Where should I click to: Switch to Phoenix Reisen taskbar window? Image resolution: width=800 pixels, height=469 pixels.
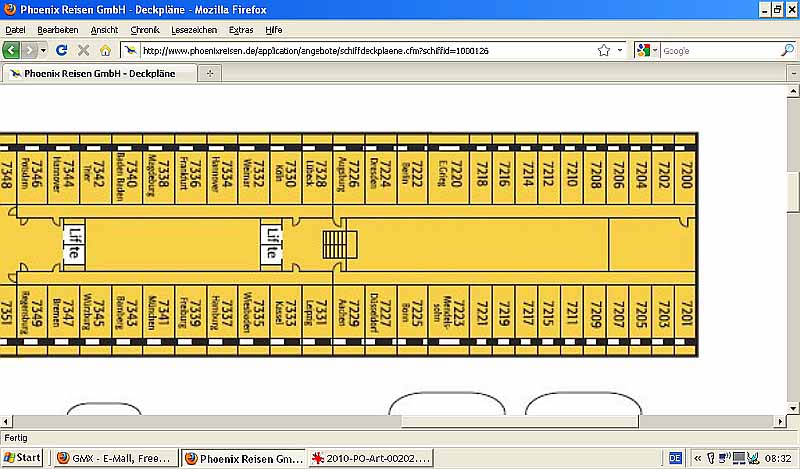pos(244,458)
